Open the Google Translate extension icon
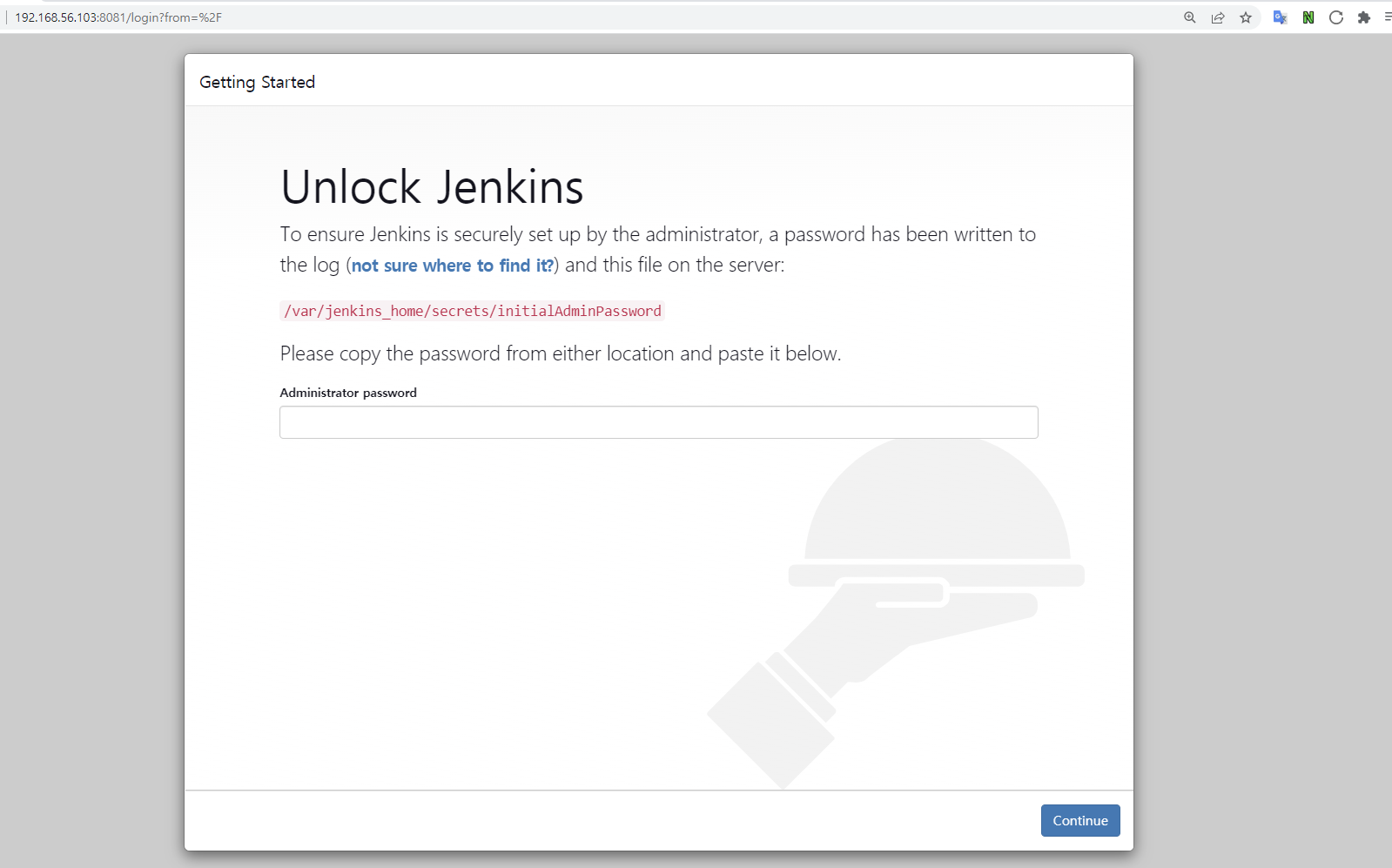The height and width of the screenshot is (868, 1392). click(1280, 17)
